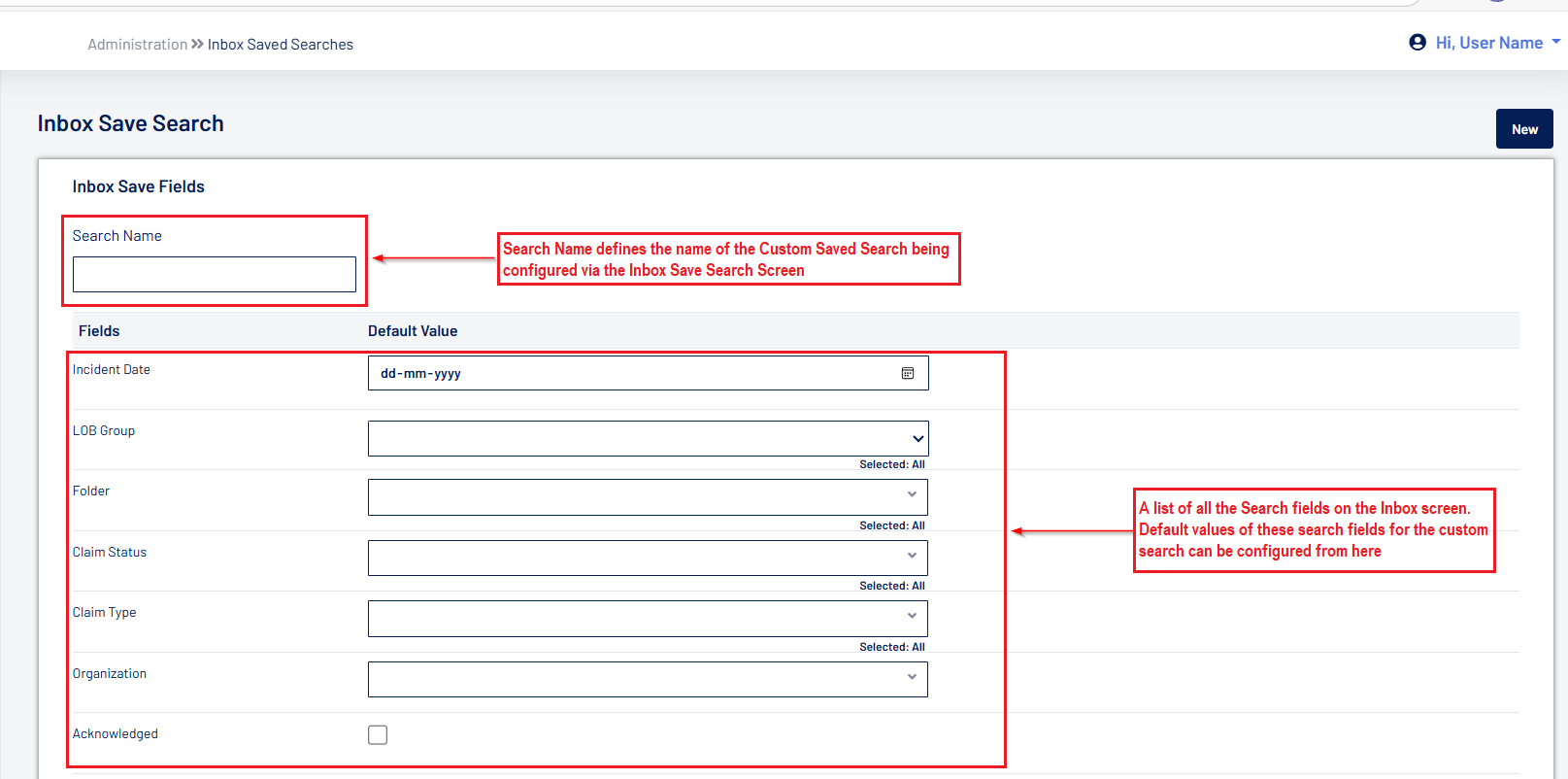Click the breadcrumb double-arrow separator icon
This screenshot has width=1568, height=779.
tap(197, 45)
